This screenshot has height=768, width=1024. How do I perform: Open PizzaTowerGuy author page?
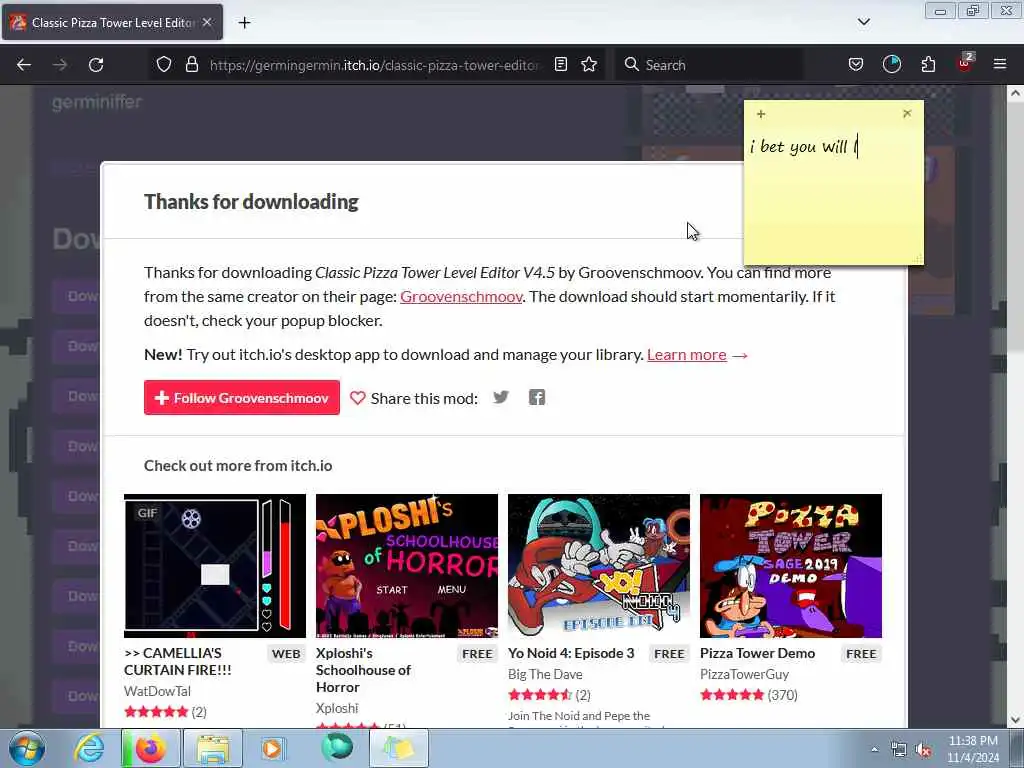(744, 674)
